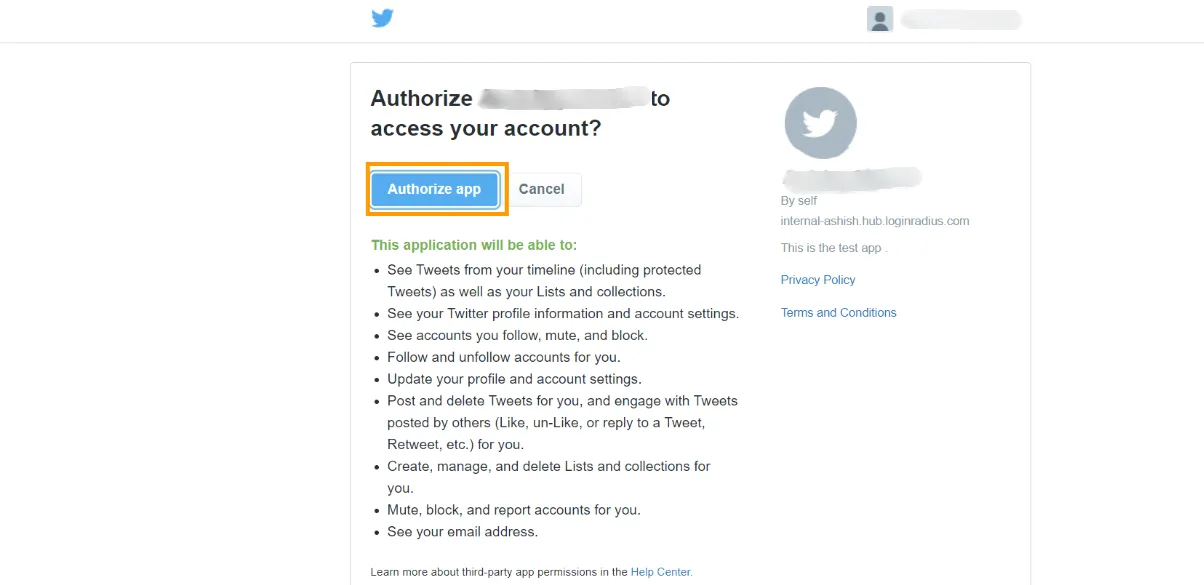1204x585 pixels.
Task: Visit the Help Center link
Action: 660,571
